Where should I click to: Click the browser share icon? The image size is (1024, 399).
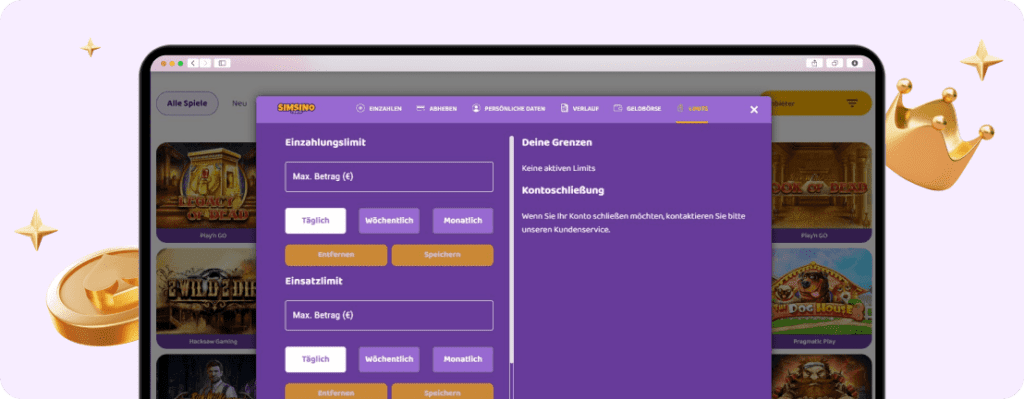click(814, 63)
